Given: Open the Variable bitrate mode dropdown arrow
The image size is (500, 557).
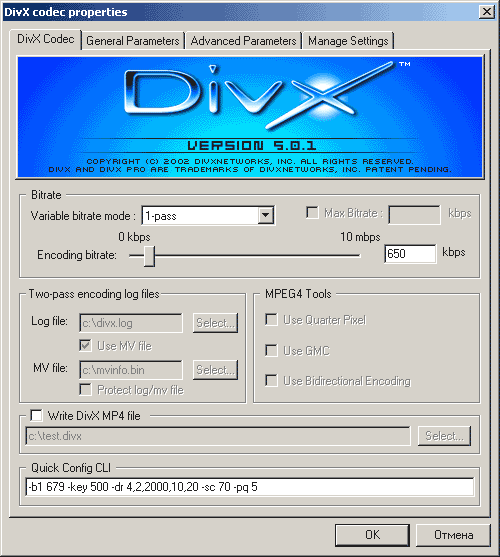Looking at the screenshot, I should 265,215.
